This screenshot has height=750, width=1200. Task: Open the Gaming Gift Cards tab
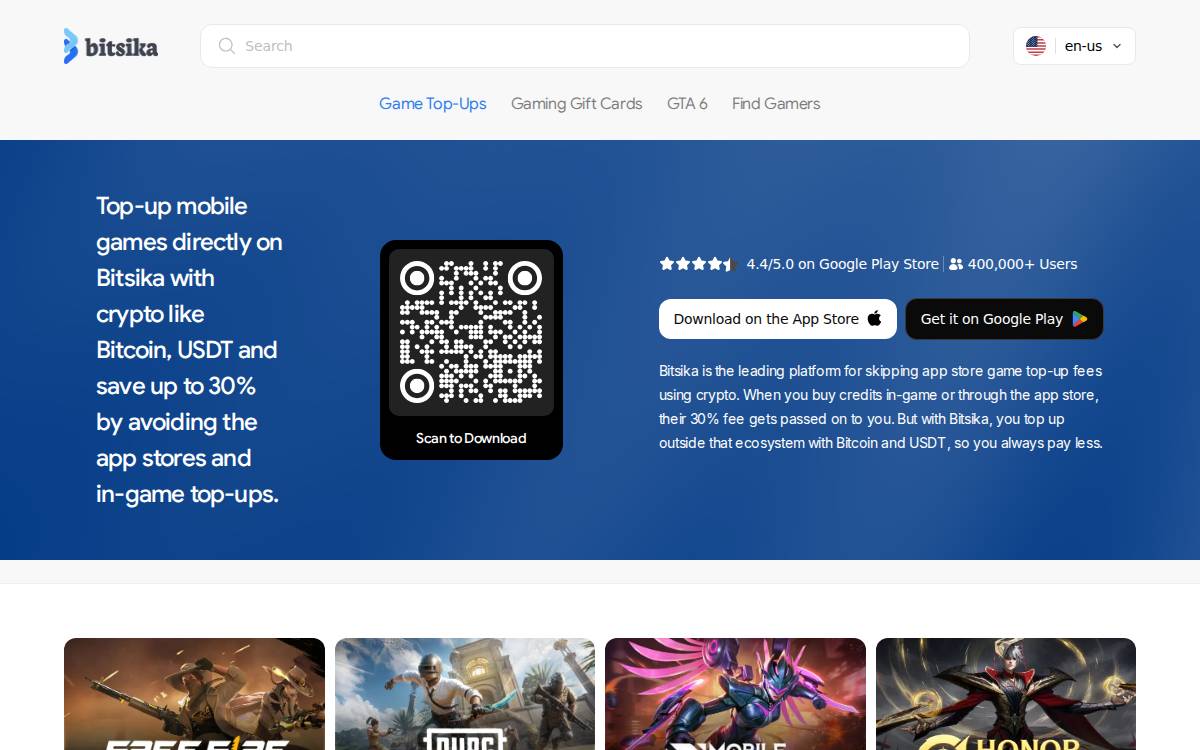577,103
